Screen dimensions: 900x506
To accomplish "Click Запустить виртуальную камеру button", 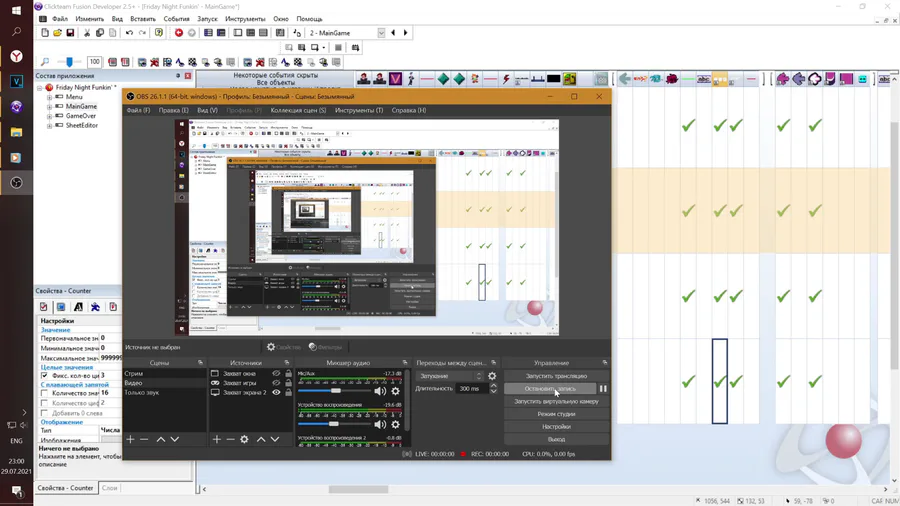I will pyautogui.click(x=556, y=402).
